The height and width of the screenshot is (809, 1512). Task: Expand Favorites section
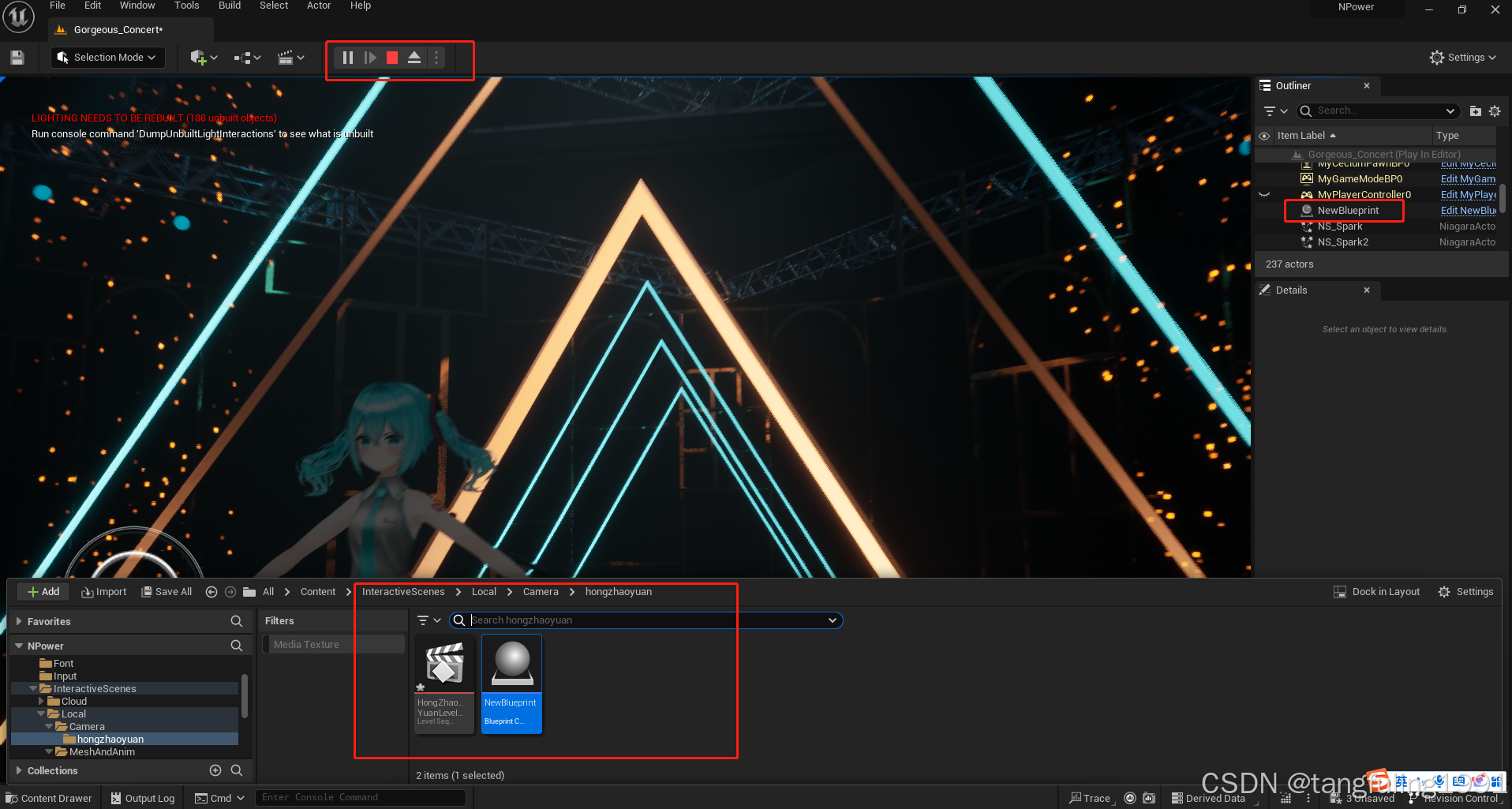tap(19, 622)
